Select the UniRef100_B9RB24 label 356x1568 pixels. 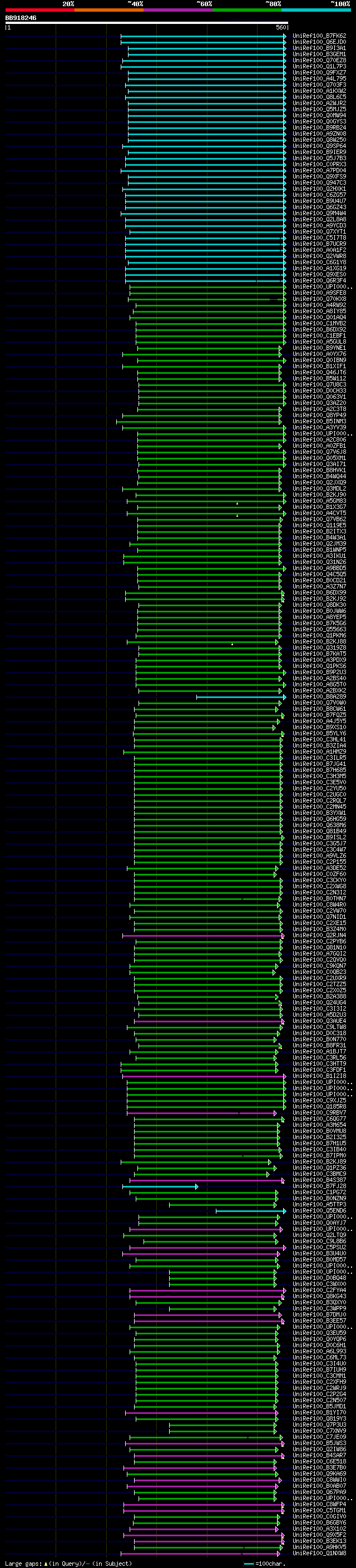[x=319, y=127]
